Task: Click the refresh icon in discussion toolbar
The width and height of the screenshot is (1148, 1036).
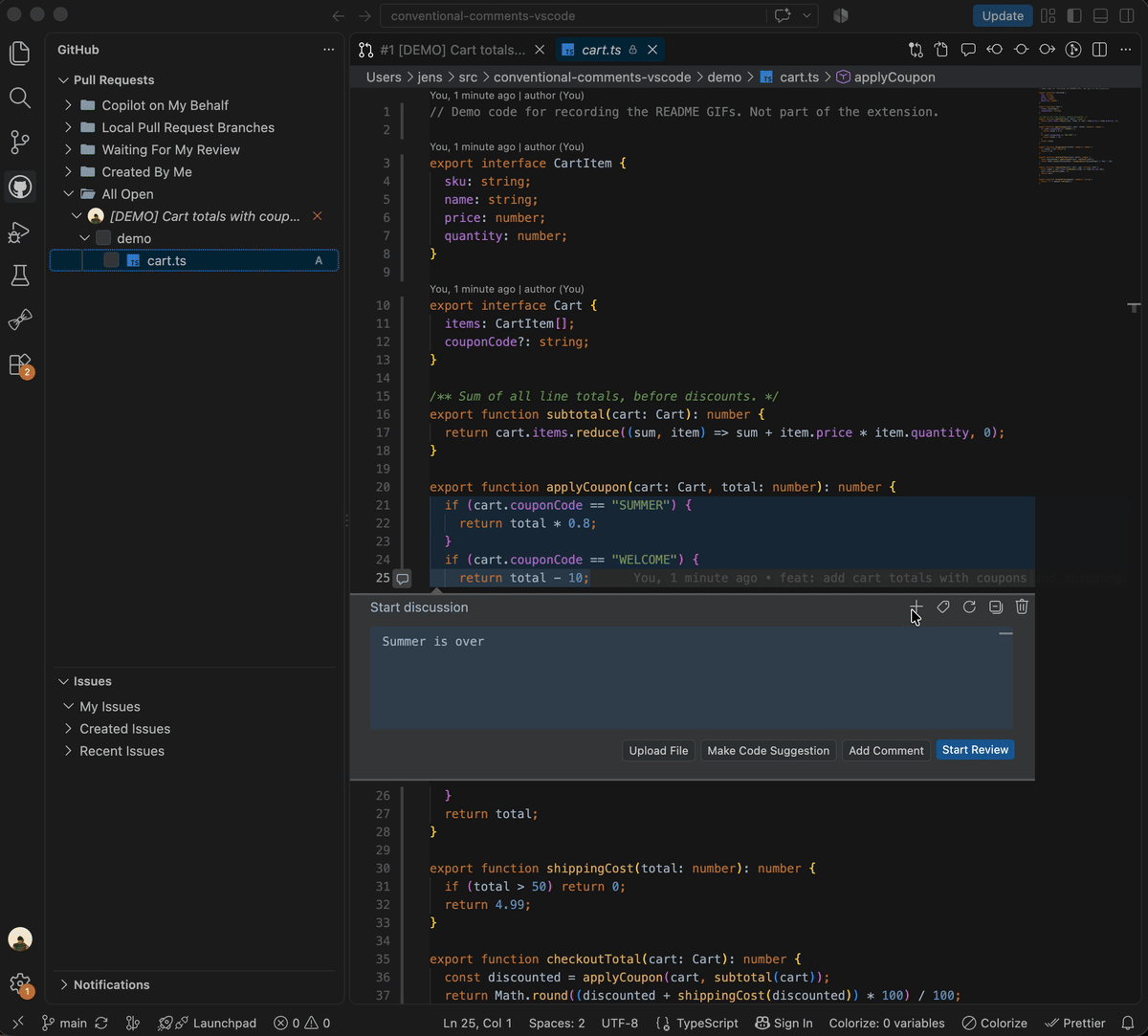Action: pos(969,606)
